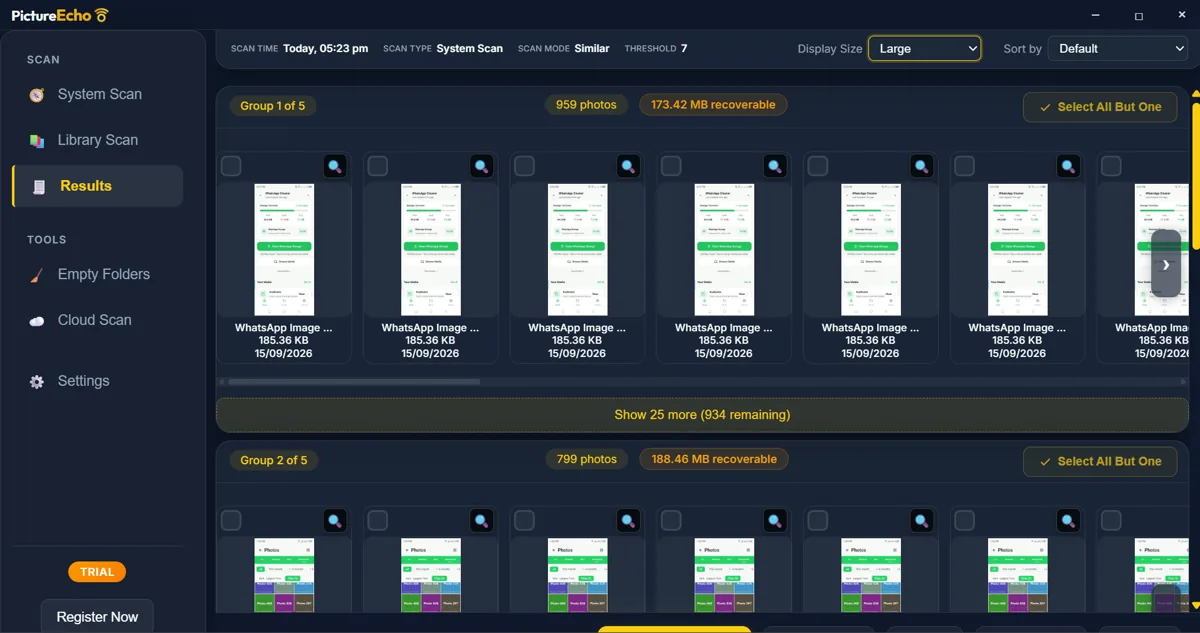Check the fifth photo checkbox in Group 1
The height and width of the screenshot is (633, 1200).
[818, 166]
